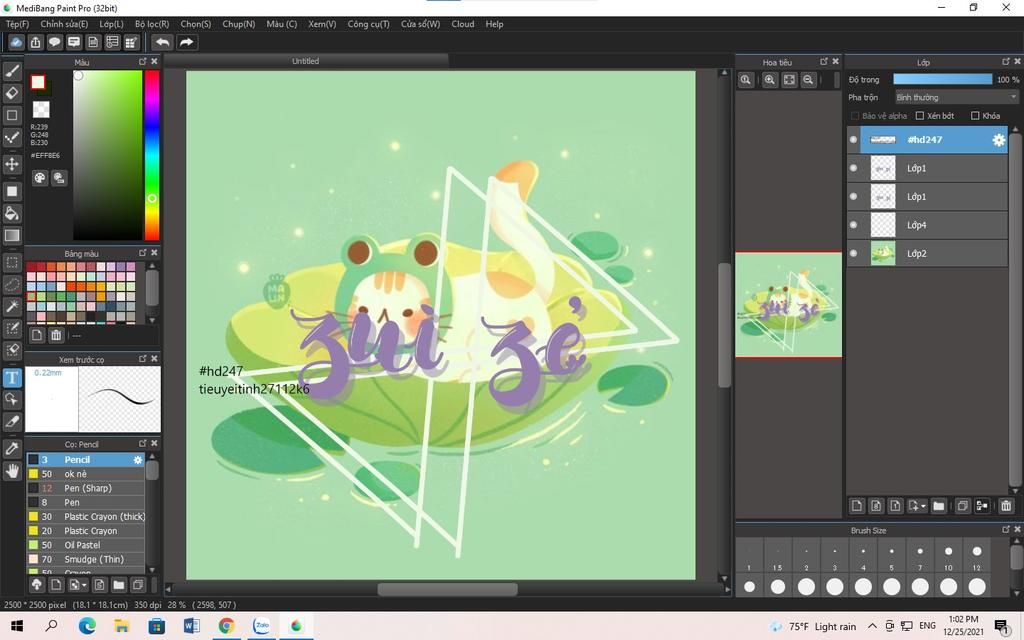Select the Eraser tool
The height and width of the screenshot is (640, 1024).
click(x=12, y=93)
